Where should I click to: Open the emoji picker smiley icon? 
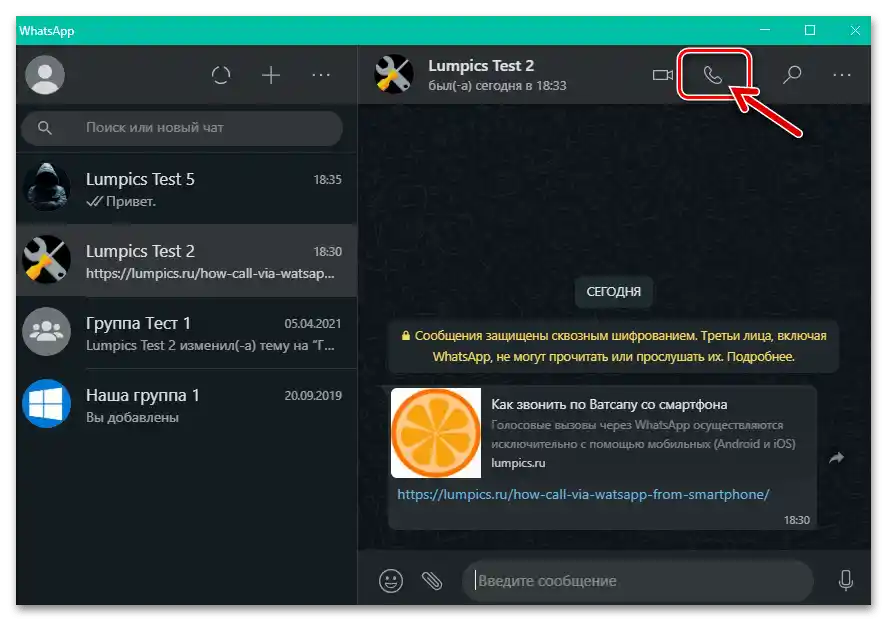391,581
